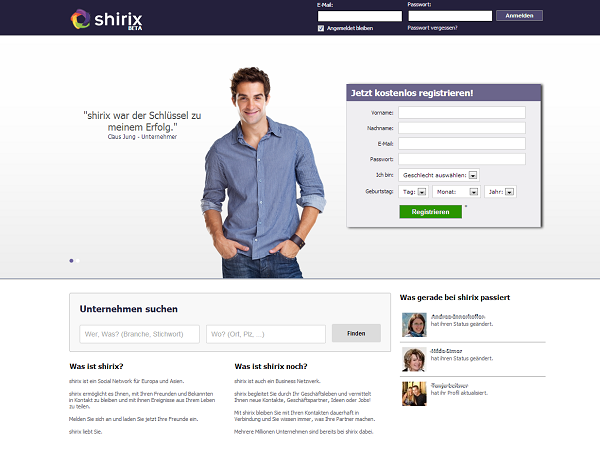Viewport: 600px width, 454px height.
Task: Open the Jahr birthday dropdown
Action: (501, 192)
